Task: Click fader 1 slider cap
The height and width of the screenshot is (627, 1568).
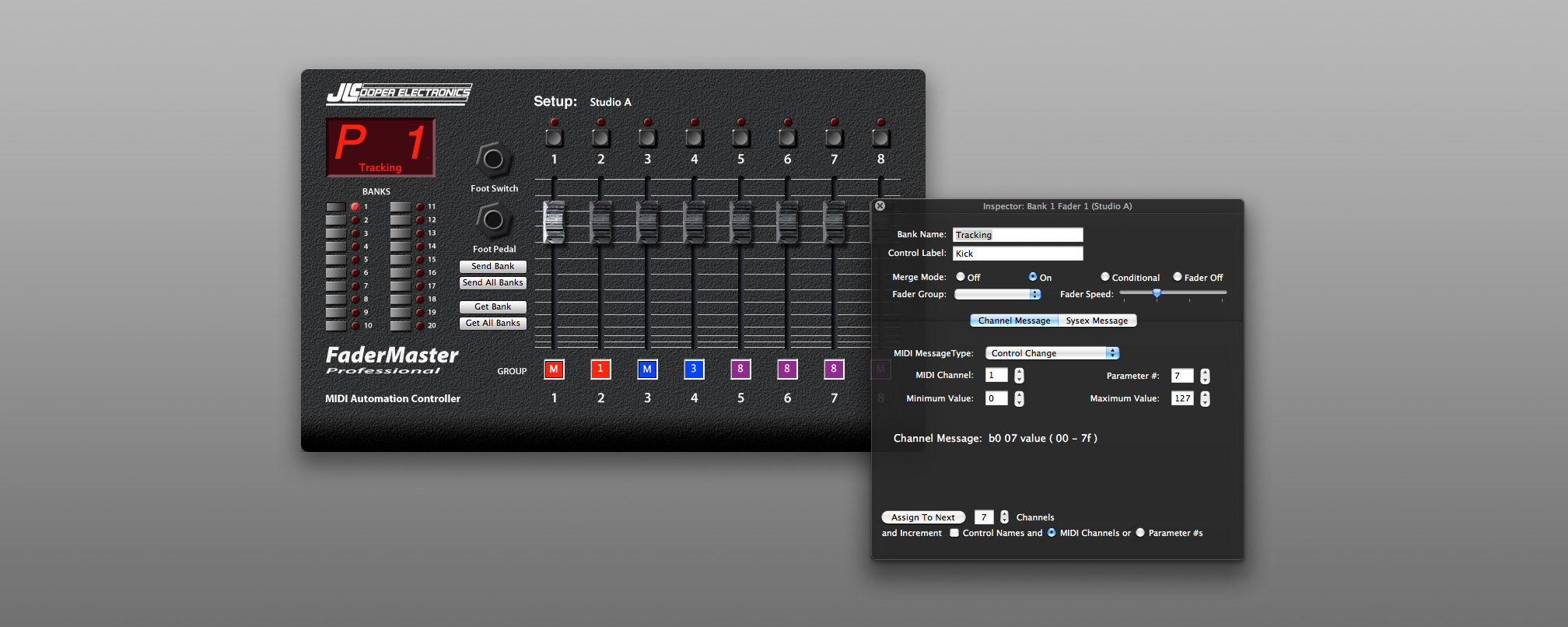Action: (x=554, y=222)
